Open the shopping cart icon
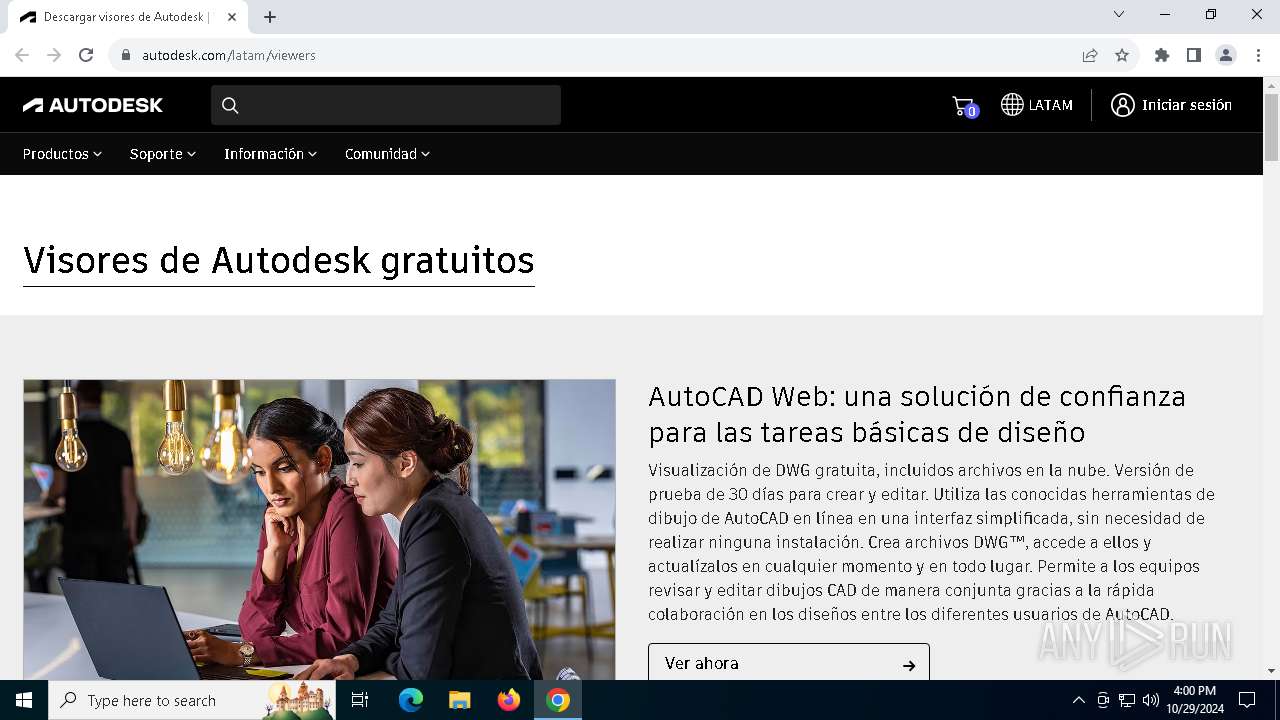The height and width of the screenshot is (720, 1280). coord(964,106)
